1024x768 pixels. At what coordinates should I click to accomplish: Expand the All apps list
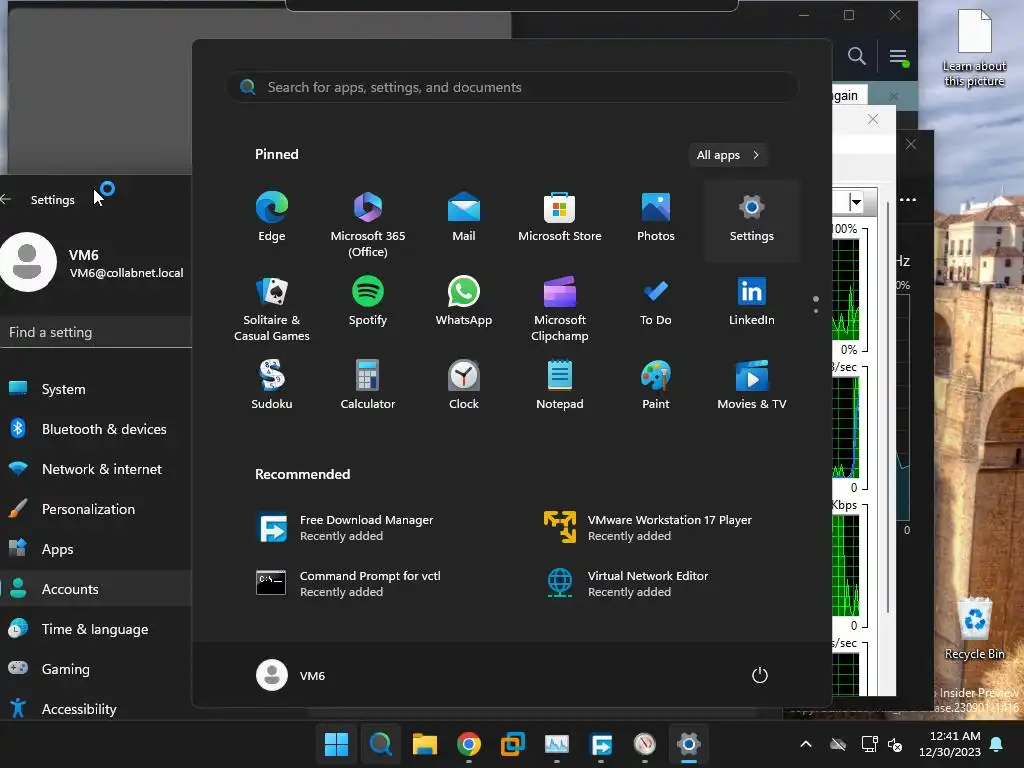pos(728,155)
